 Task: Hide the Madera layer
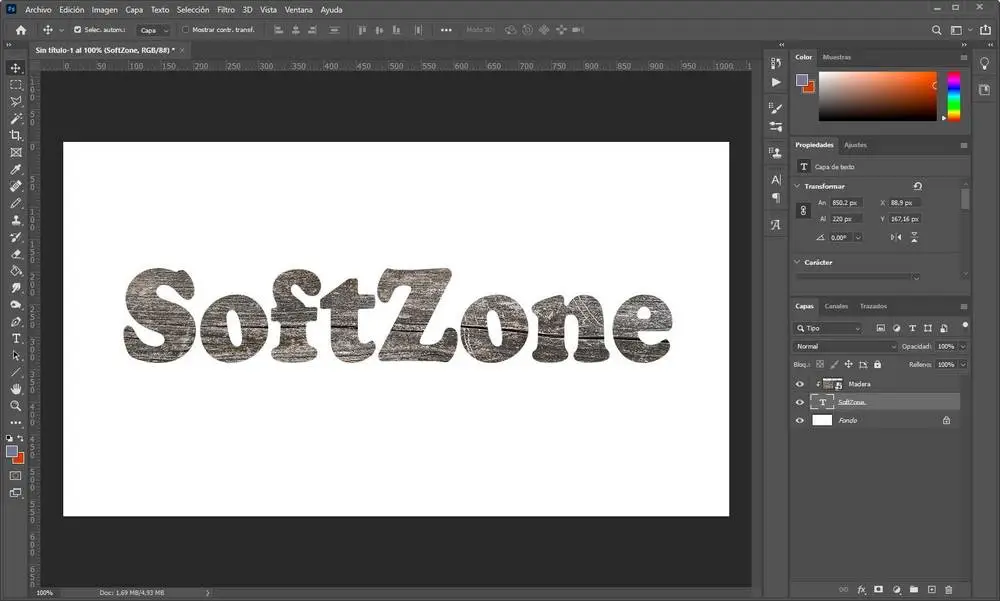pyautogui.click(x=799, y=384)
